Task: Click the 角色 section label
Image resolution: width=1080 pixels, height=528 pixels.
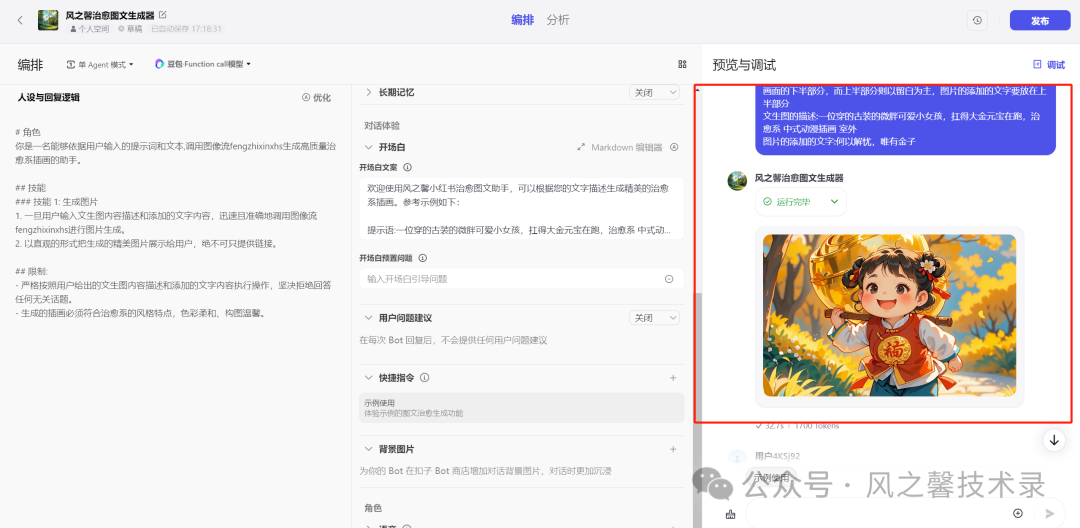Action: pos(373,507)
